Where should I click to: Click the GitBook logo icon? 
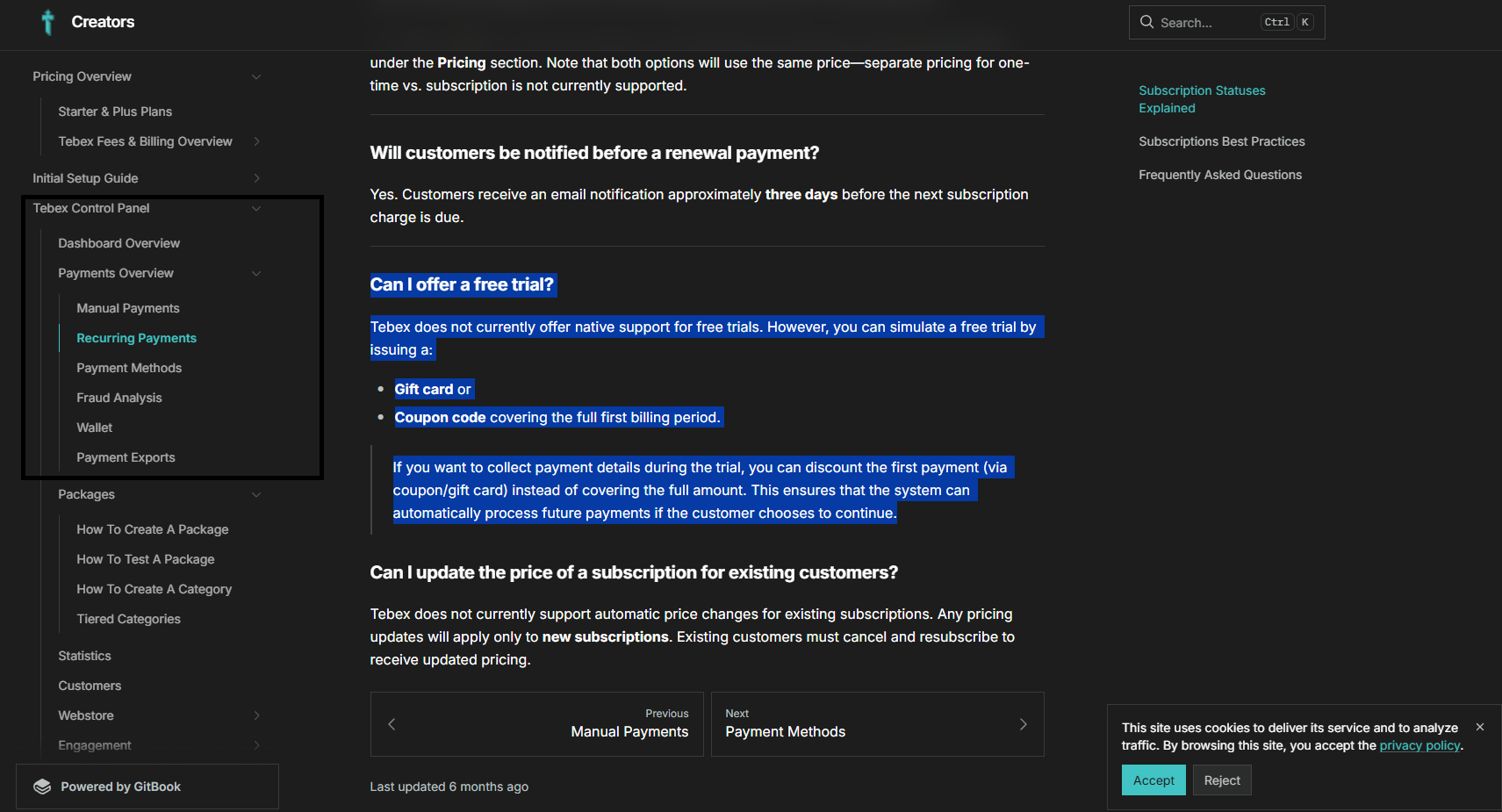42,787
